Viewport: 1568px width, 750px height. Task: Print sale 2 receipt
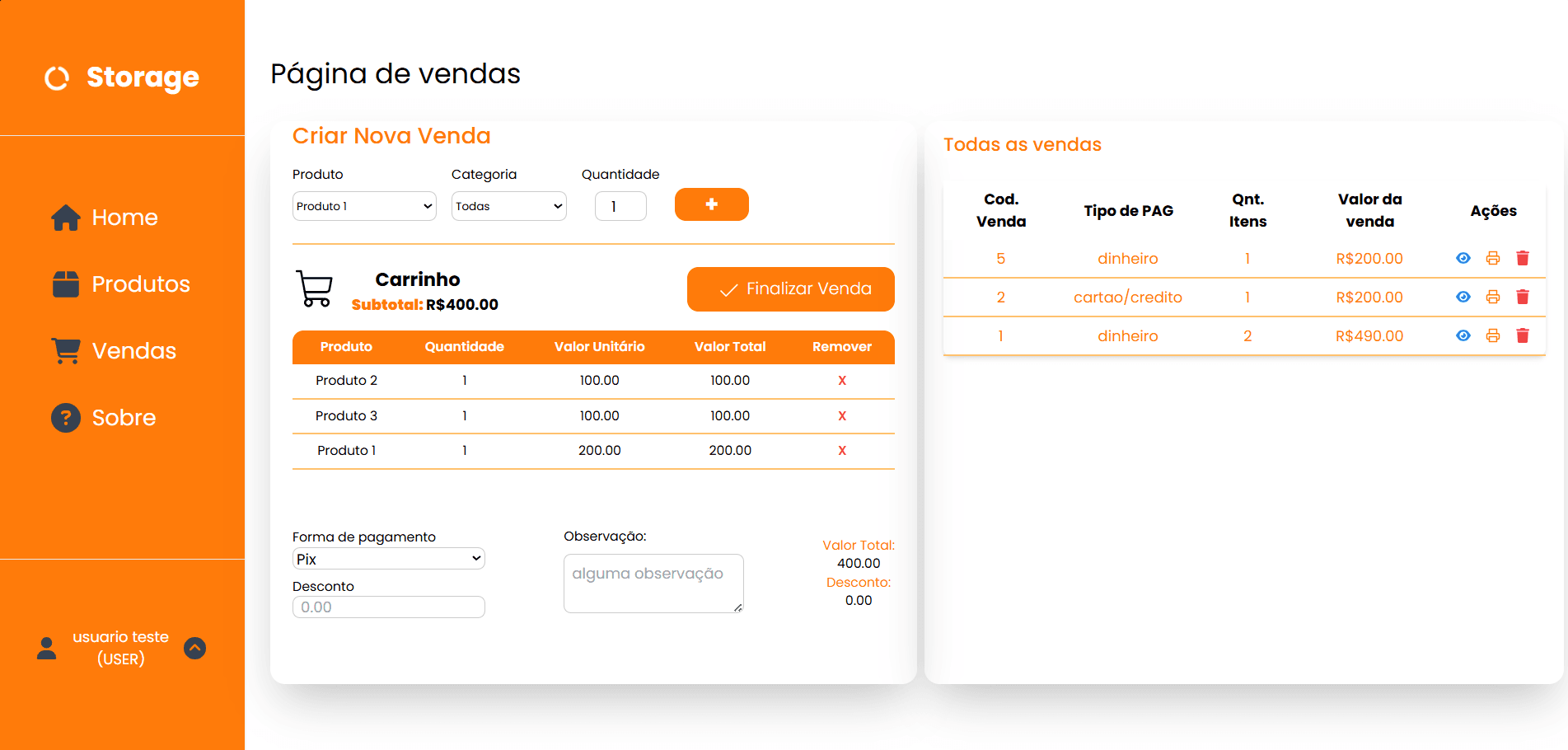coord(1493,297)
